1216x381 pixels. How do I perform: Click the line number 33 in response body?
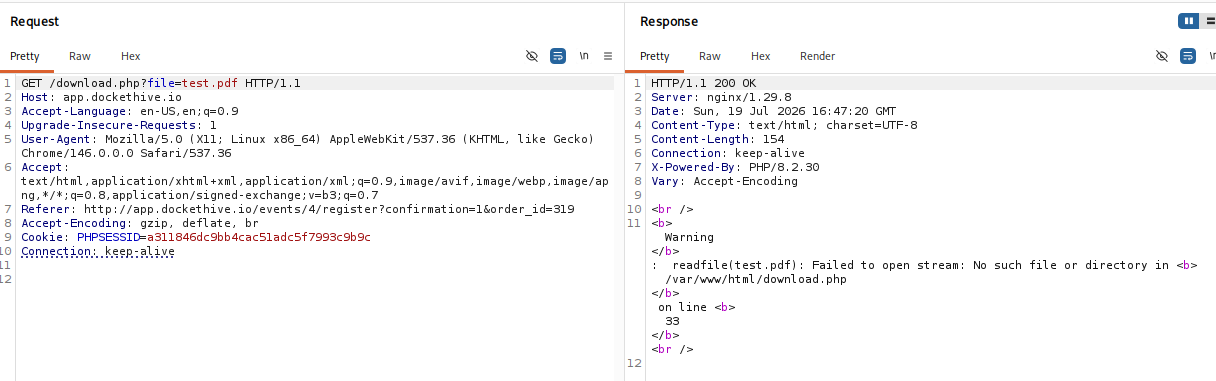click(x=672, y=321)
